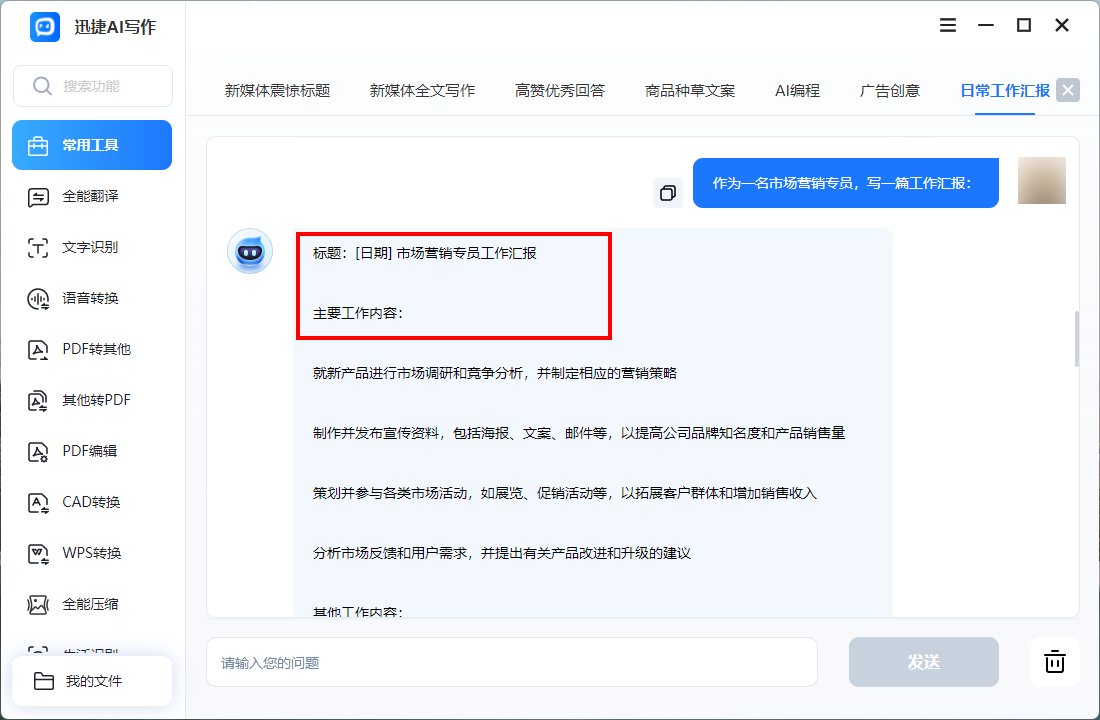Select the 商品种草文案 tab
Viewport: 1100px width, 720px height.
point(689,89)
